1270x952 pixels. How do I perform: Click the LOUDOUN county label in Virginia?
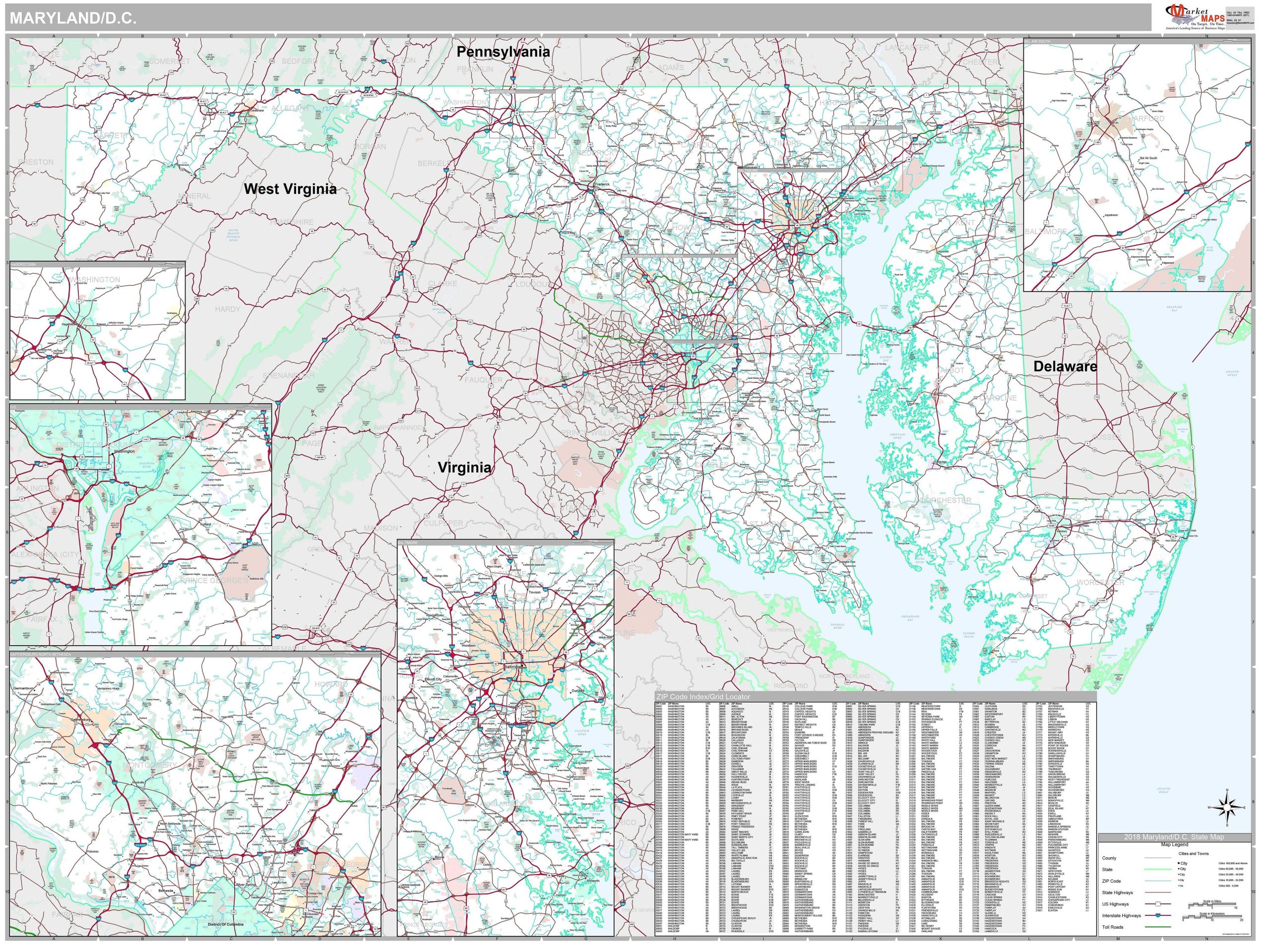click(533, 284)
